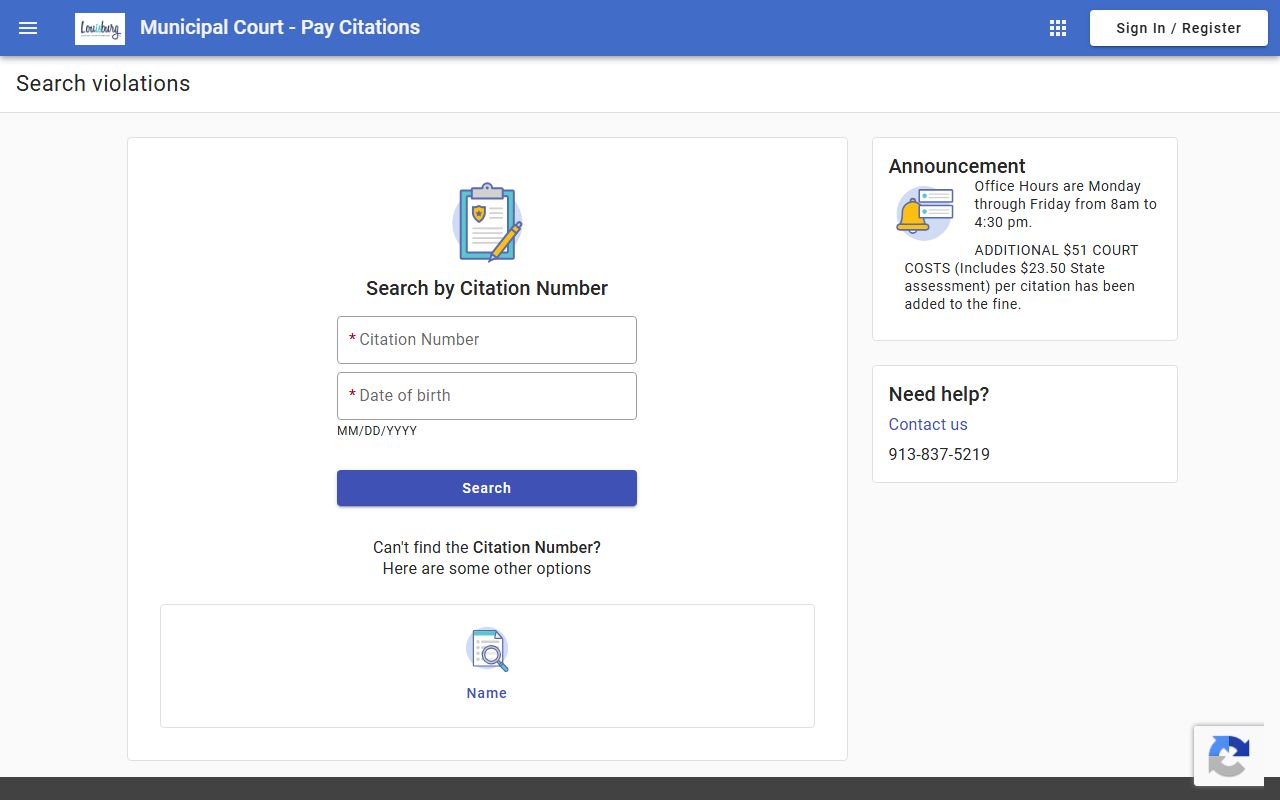Click the Louisburg city logo

click(100, 28)
